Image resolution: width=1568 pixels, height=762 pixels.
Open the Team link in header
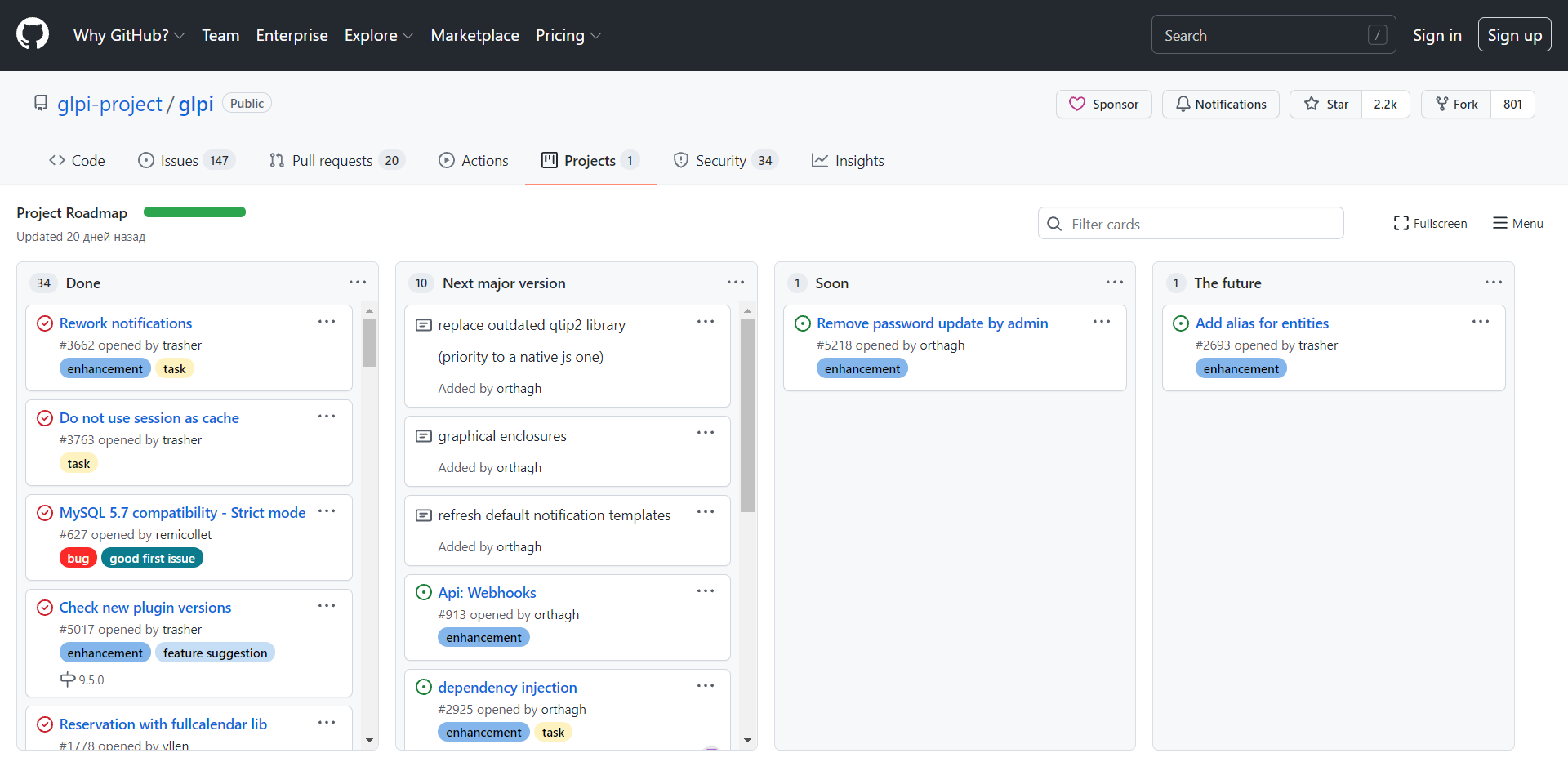(220, 35)
